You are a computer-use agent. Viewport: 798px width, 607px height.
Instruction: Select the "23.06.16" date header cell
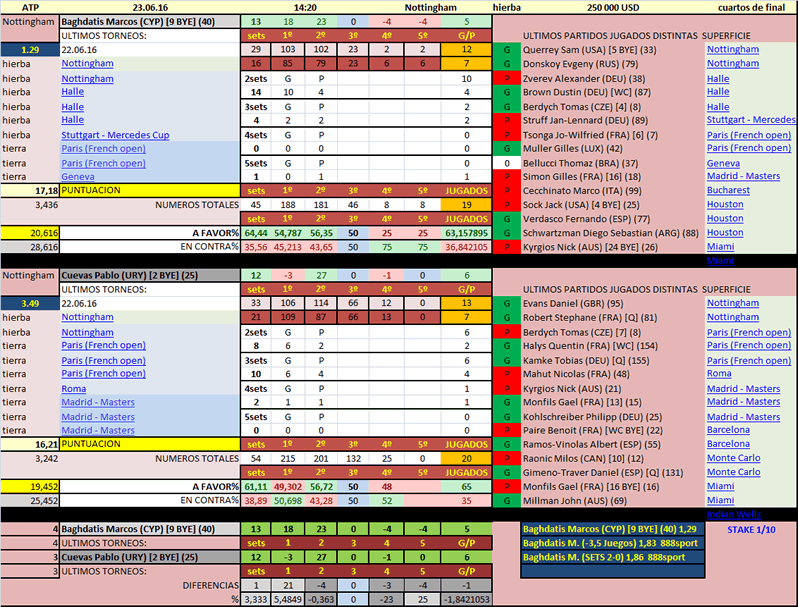150,7
